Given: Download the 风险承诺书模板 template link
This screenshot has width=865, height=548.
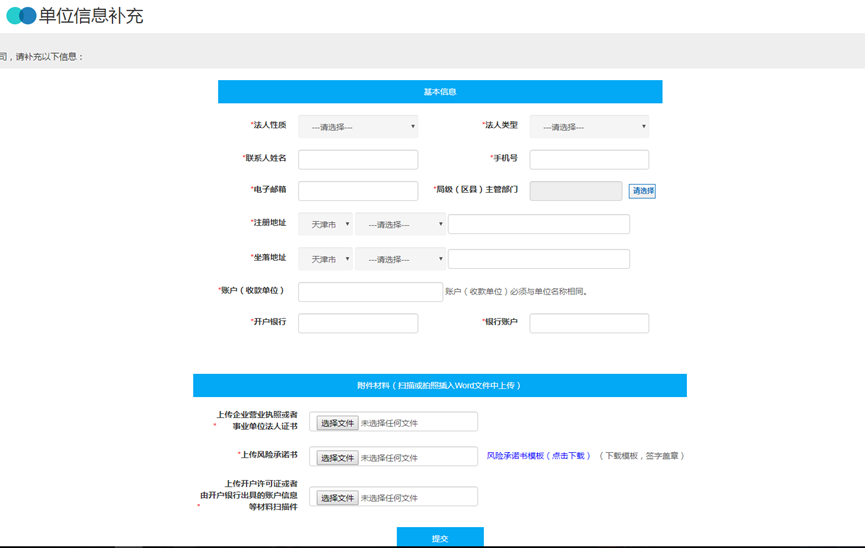Looking at the screenshot, I should [538, 456].
